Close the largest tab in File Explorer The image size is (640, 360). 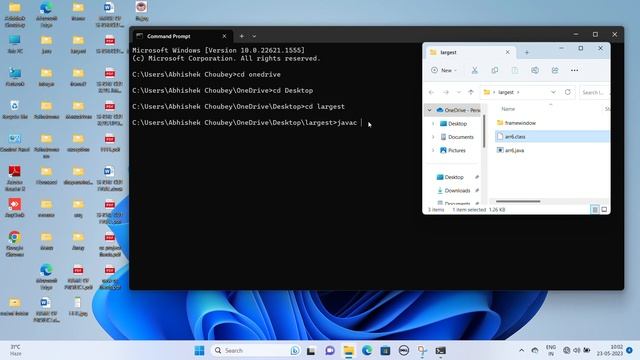pyautogui.click(x=507, y=52)
